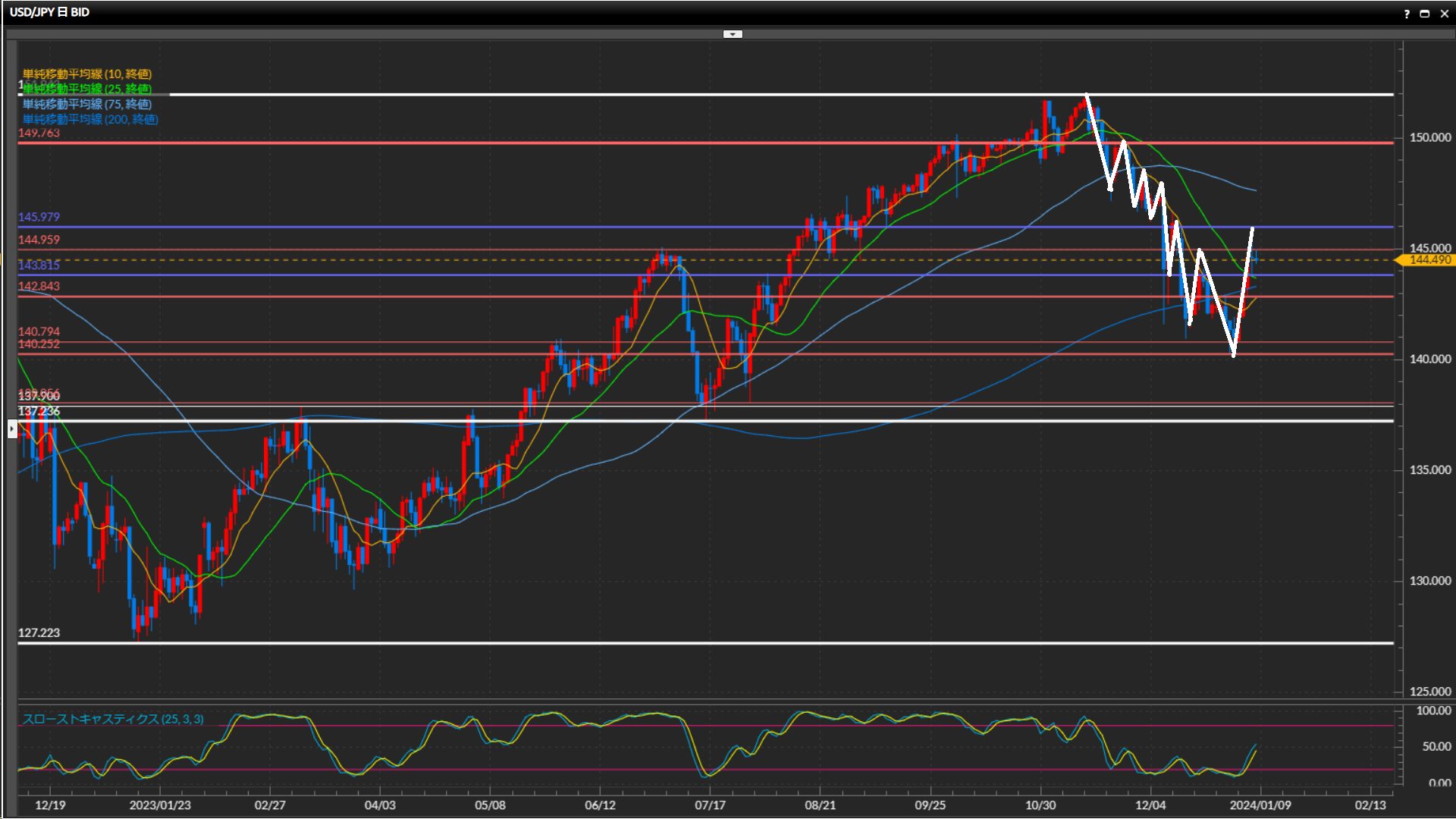
Task: Expand the left side panel arrow
Action: tap(12, 429)
